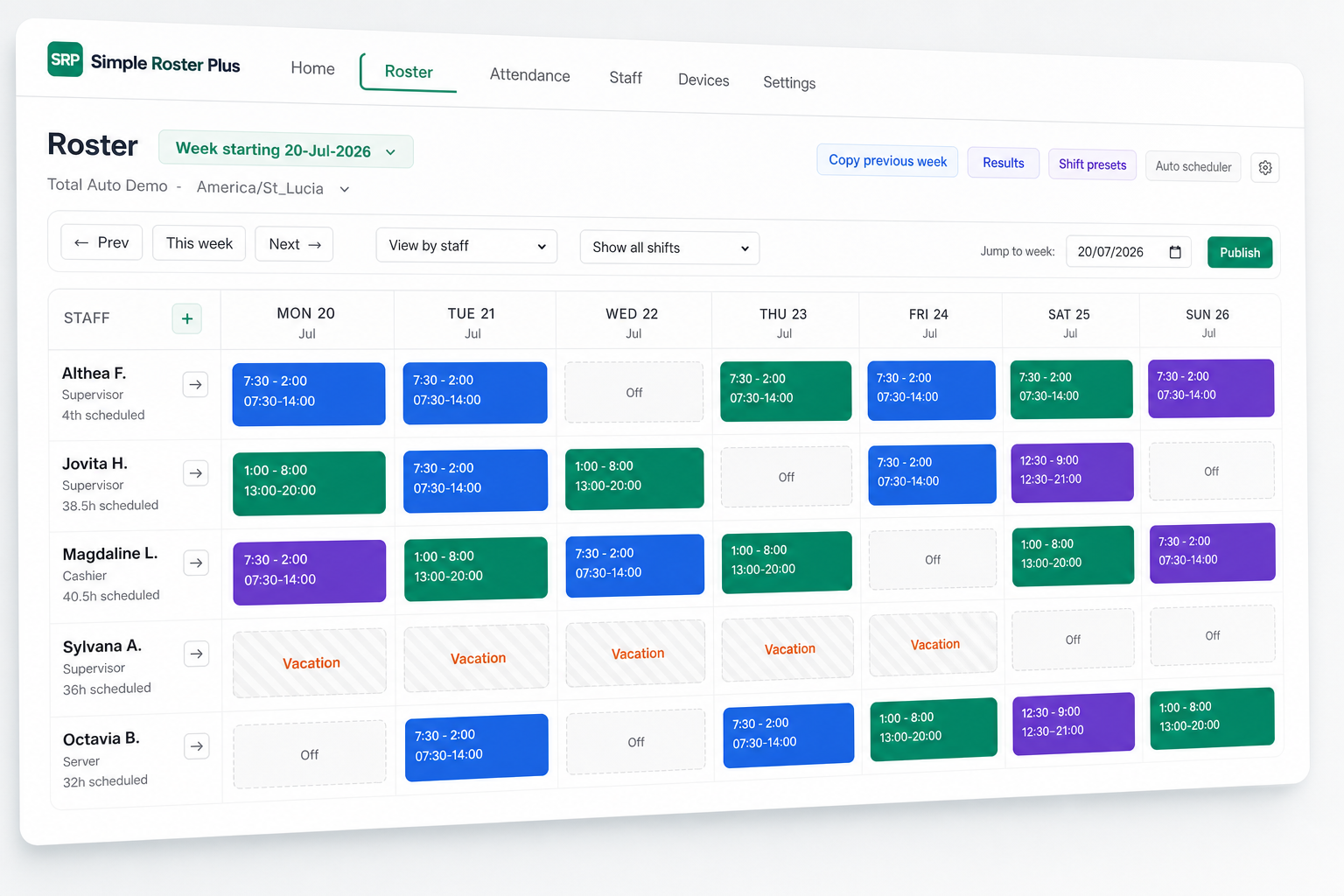Switch to the Attendance tab
Viewport: 1344px width, 896px height.
[529, 75]
